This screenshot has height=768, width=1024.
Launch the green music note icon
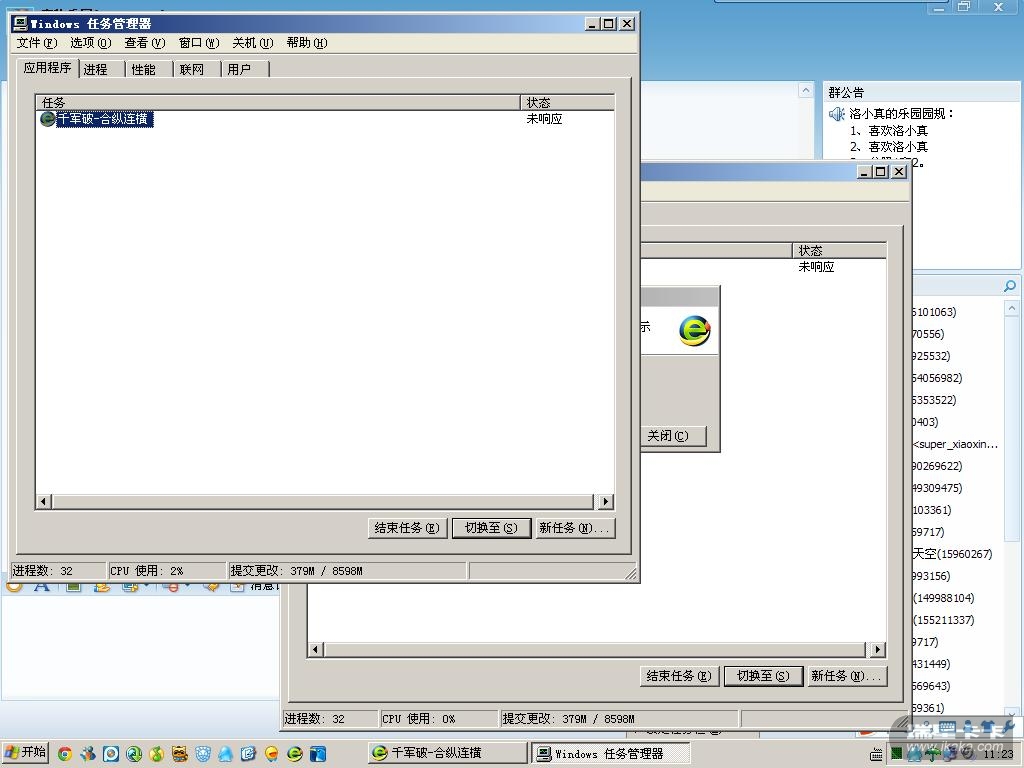click(x=157, y=754)
